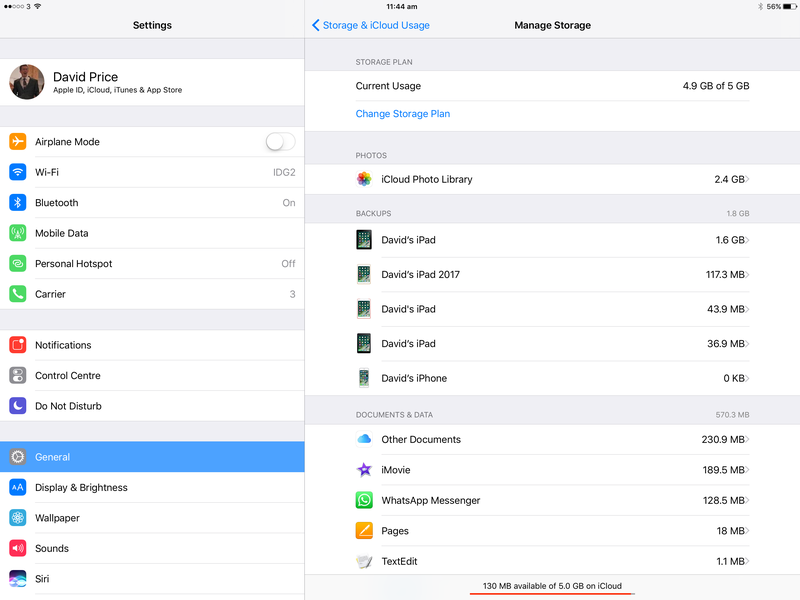Image resolution: width=800 pixels, height=600 pixels.
Task: Tap the General gear icon
Action: (18, 457)
